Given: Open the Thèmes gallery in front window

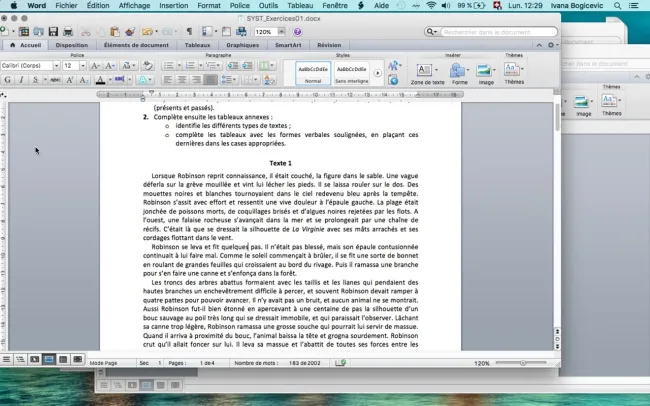Looking at the screenshot, I should point(514,74).
